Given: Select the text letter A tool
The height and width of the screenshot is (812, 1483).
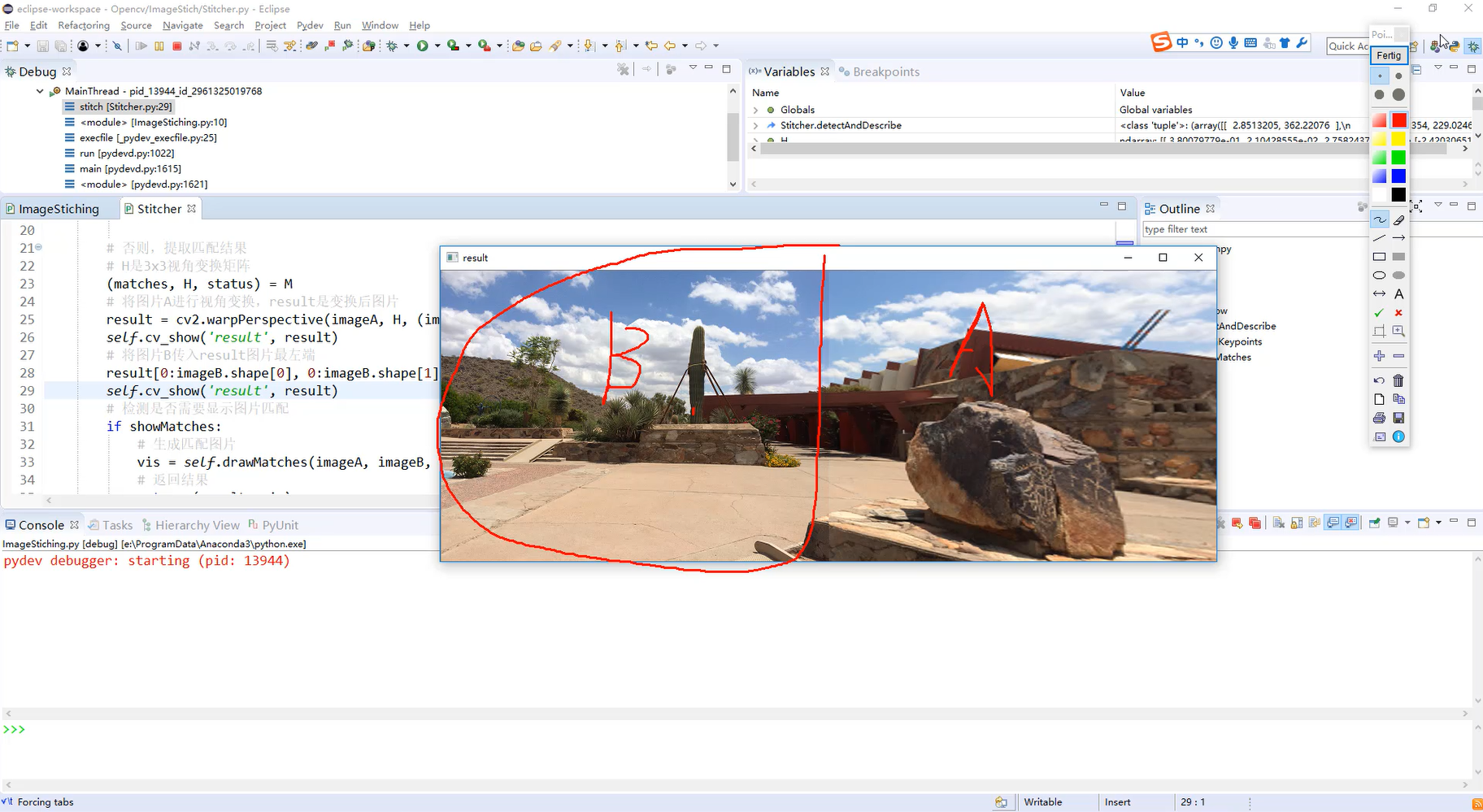Looking at the screenshot, I should (x=1398, y=294).
